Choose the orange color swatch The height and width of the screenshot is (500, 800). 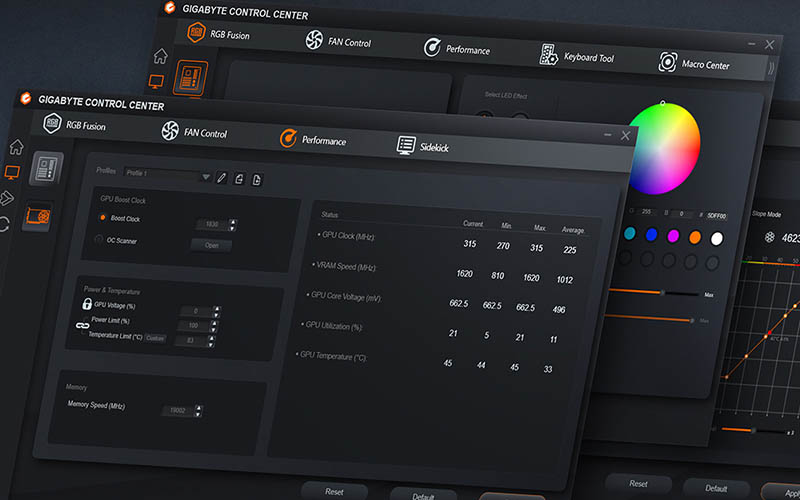[695, 237]
